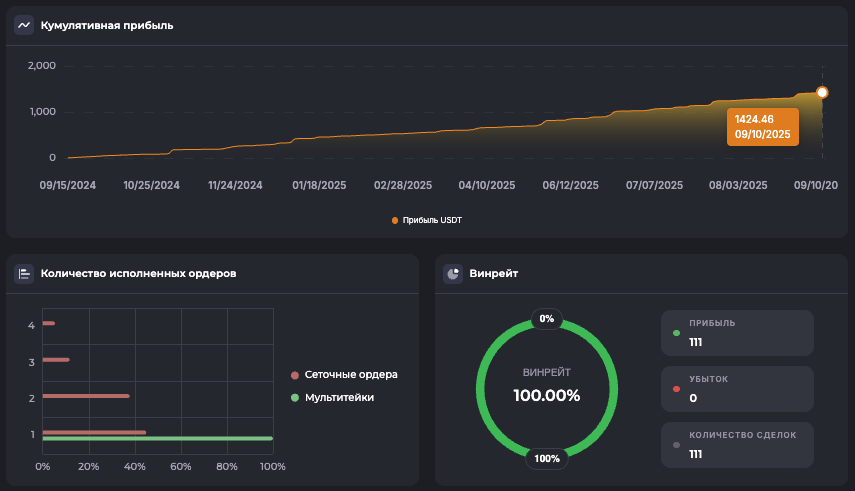The width and height of the screenshot is (855, 491).
Task: Click the red grid orders bar at level 2
Action: [86, 396]
